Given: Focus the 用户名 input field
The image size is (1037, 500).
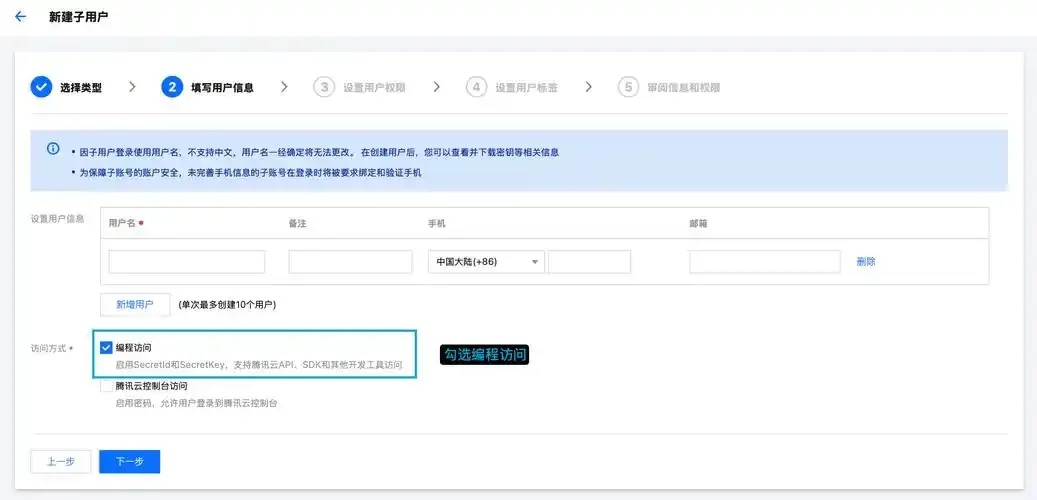Looking at the screenshot, I should pos(187,261).
